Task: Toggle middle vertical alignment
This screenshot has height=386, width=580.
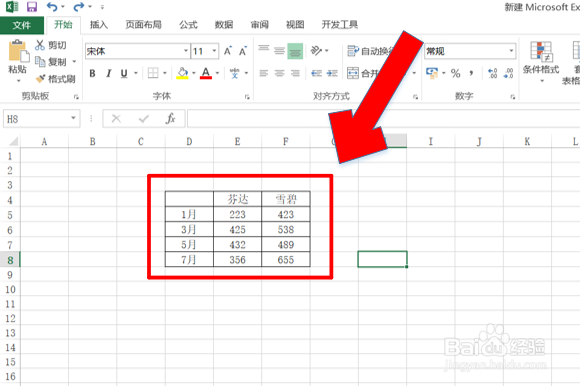Action: (279, 51)
